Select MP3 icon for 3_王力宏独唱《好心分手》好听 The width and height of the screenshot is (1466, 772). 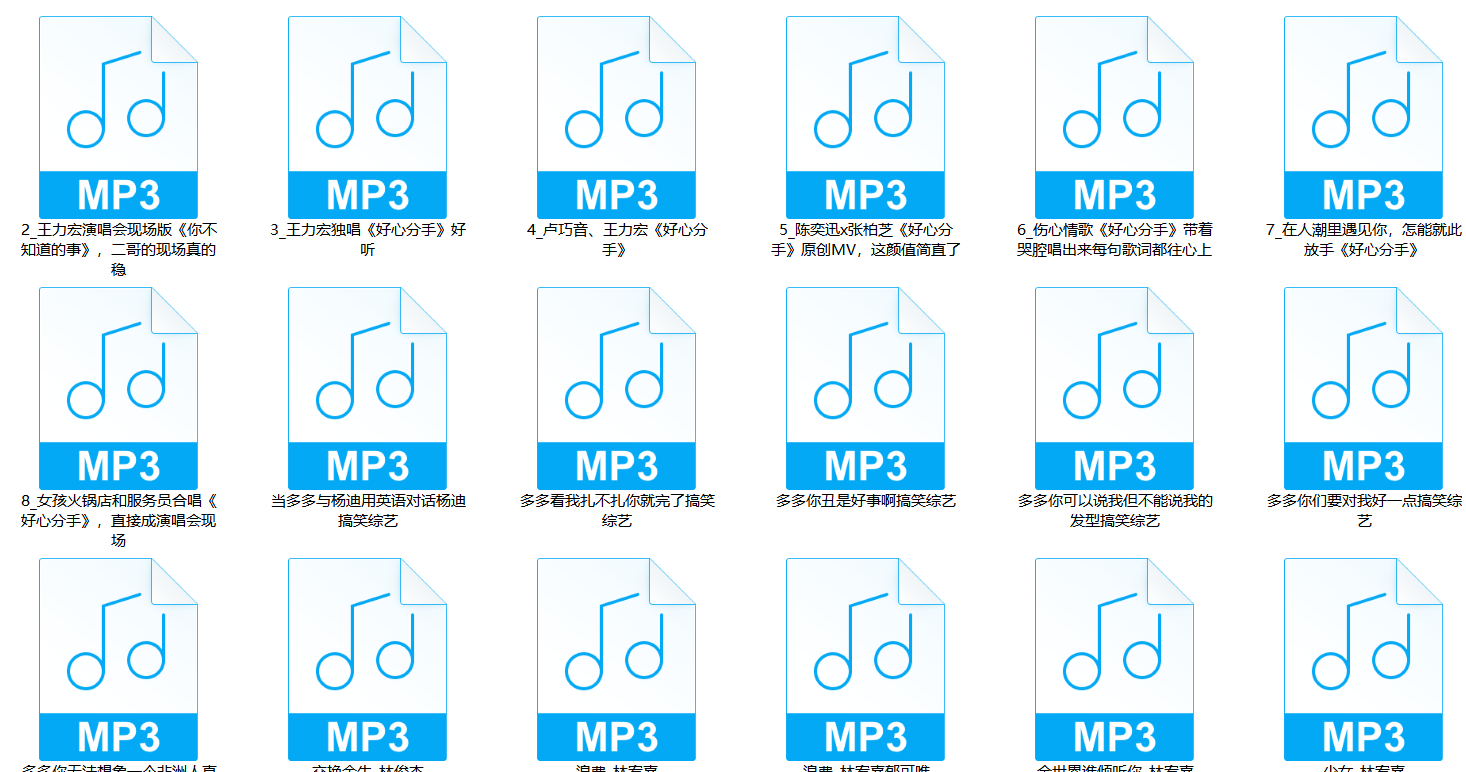coord(367,117)
